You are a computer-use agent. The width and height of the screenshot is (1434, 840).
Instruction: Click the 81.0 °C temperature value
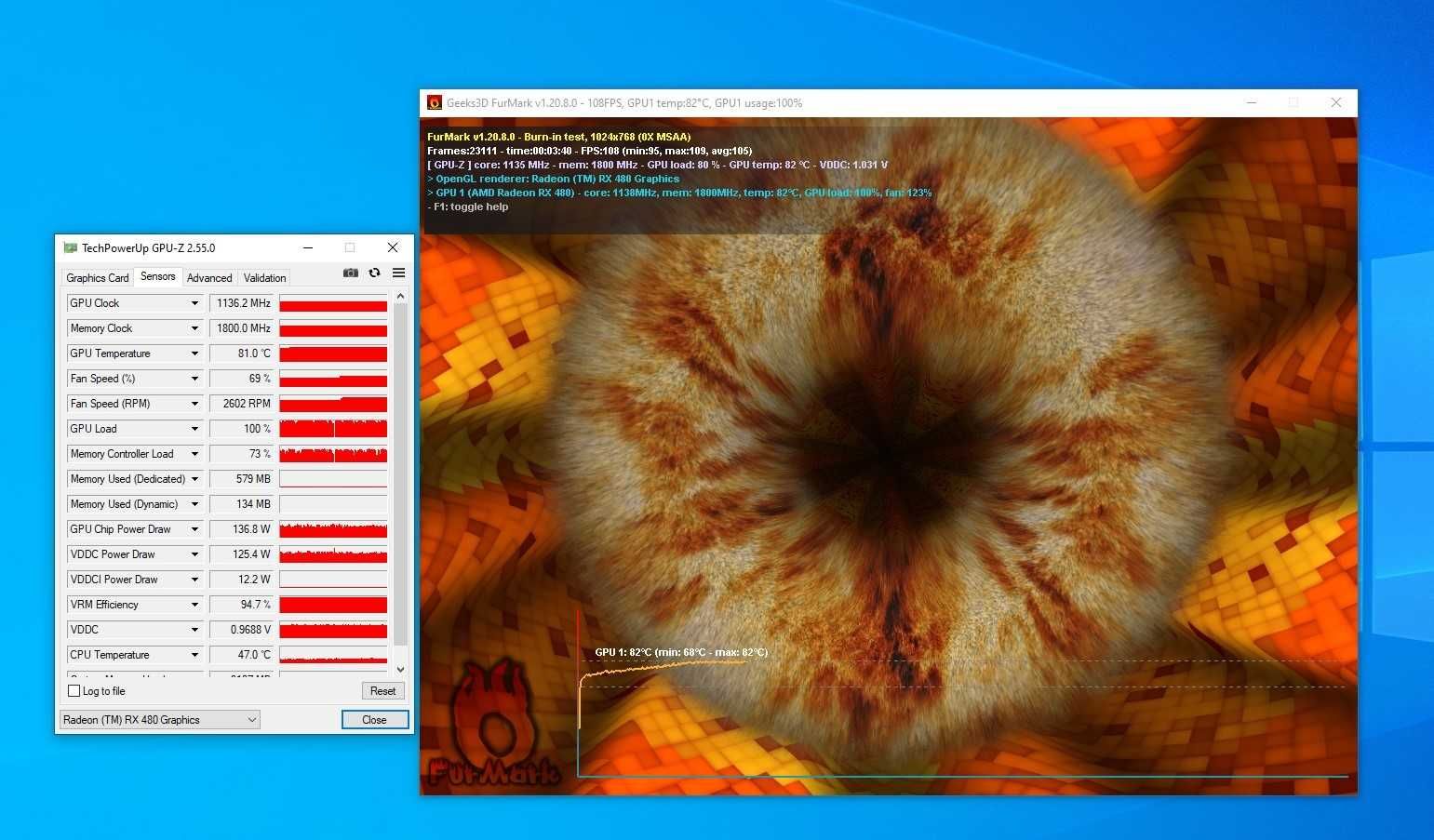click(241, 353)
